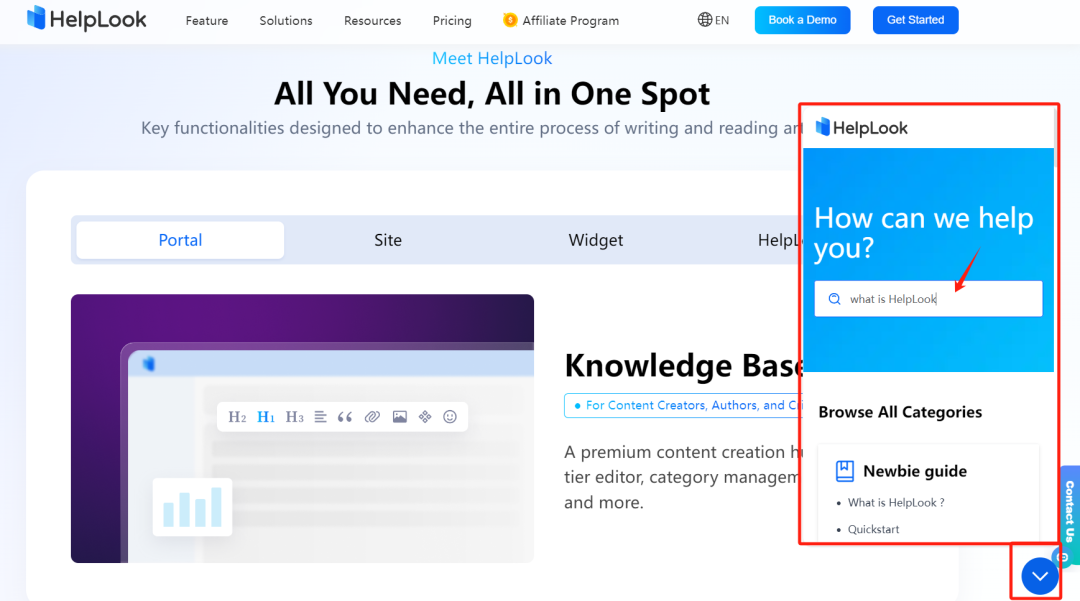The width and height of the screenshot is (1080, 601).
Task: Open the Solutions menu
Action: click(x=286, y=20)
